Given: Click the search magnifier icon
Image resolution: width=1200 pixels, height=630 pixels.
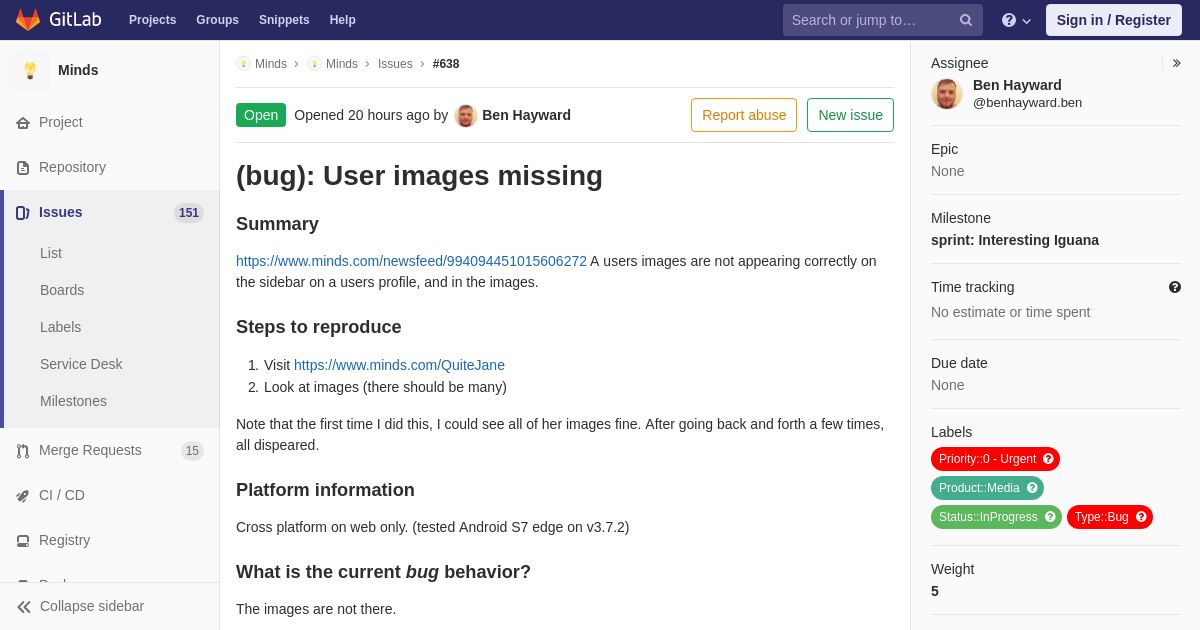Looking at the screenshot, I should 966,20.
